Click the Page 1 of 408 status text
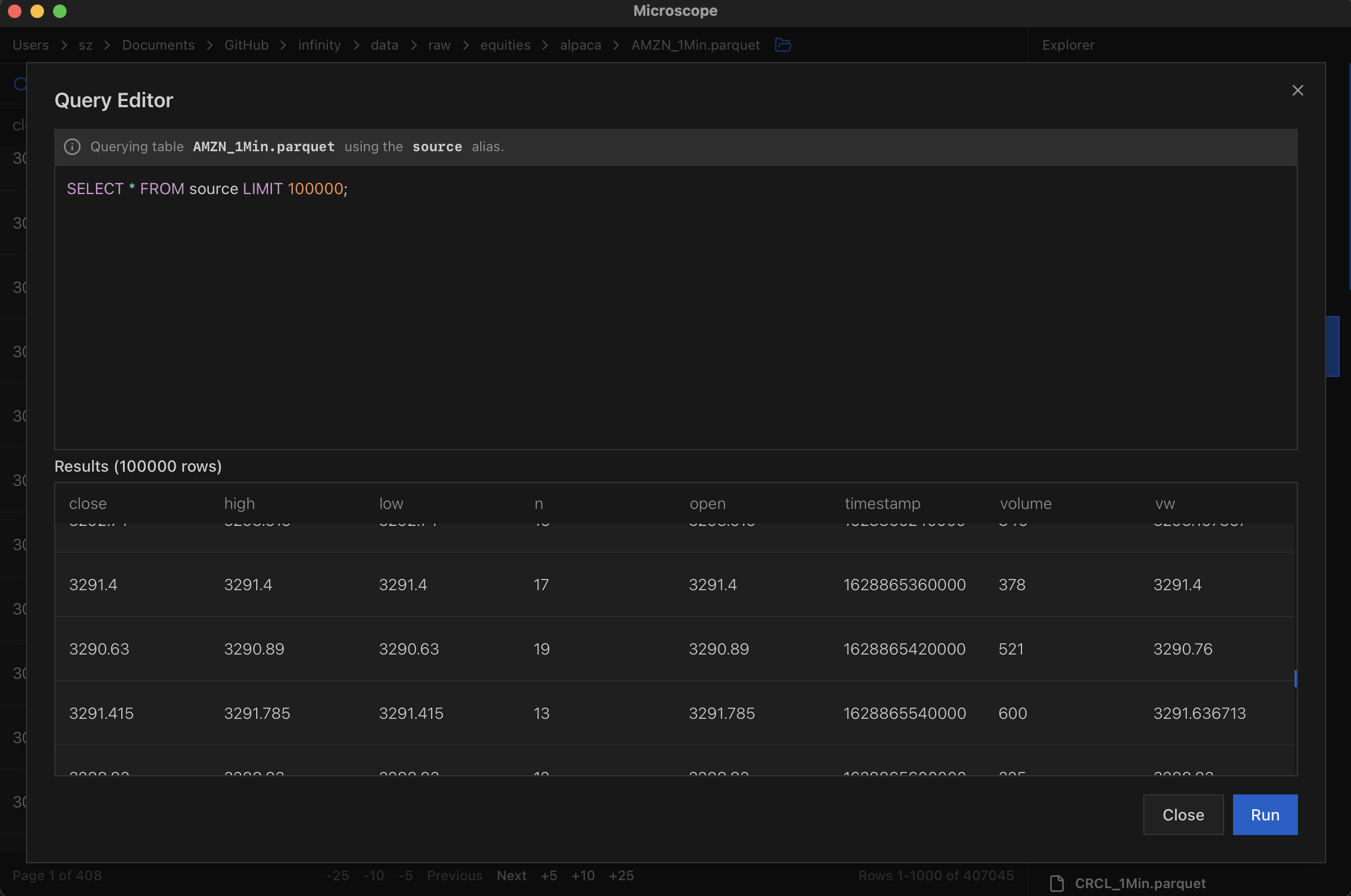 tap(57, 876)
